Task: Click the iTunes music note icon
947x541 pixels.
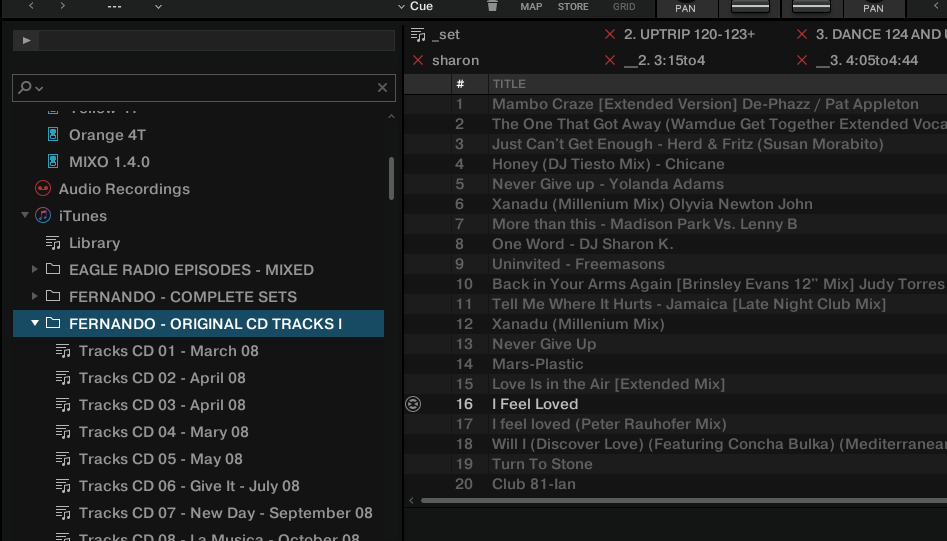Action: click(43, 216)
